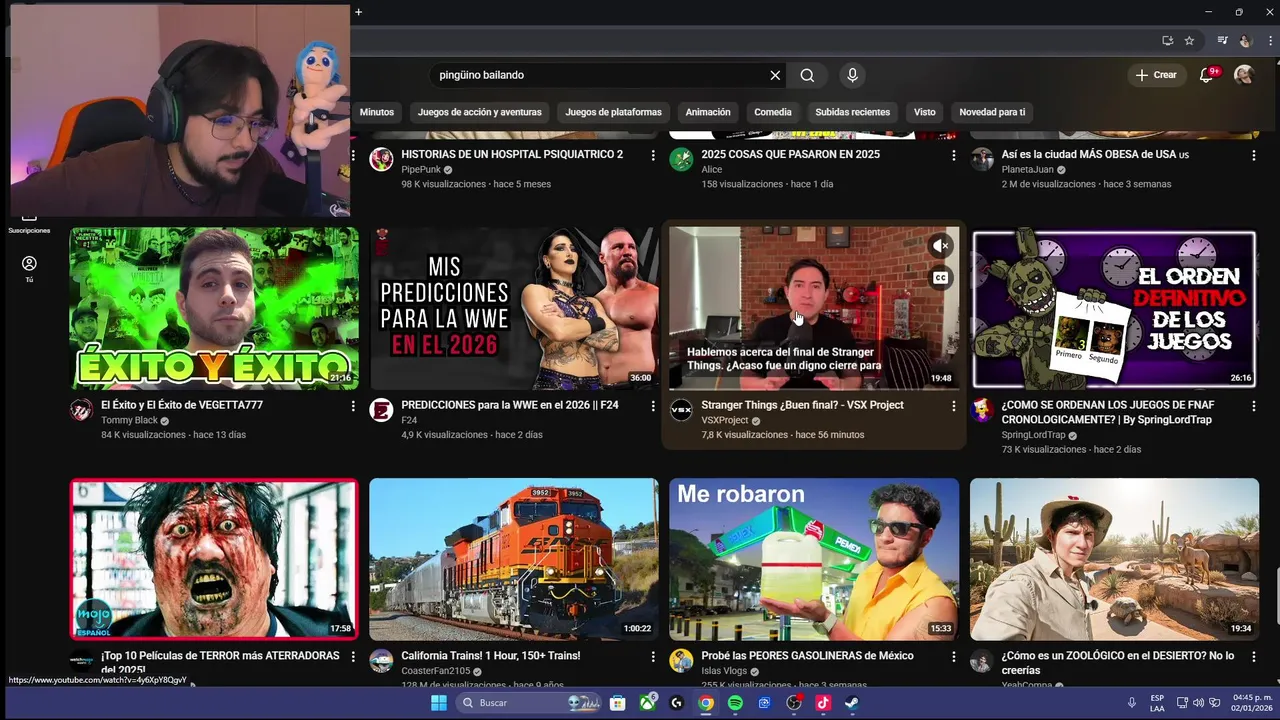Toggle captions on the Stranger Things preview
The image size is (1280, 720).
(940, 278)
